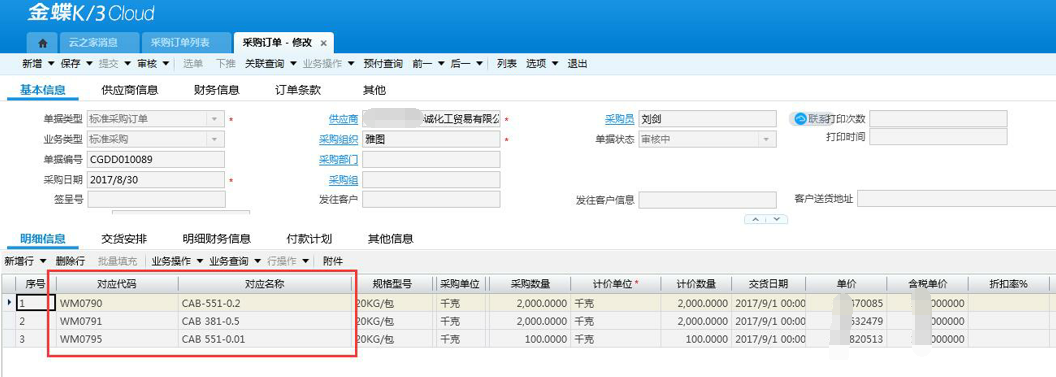Go to previous record with 前一
This screenshot has height=377, width=1056.
(x=422, y=64)
